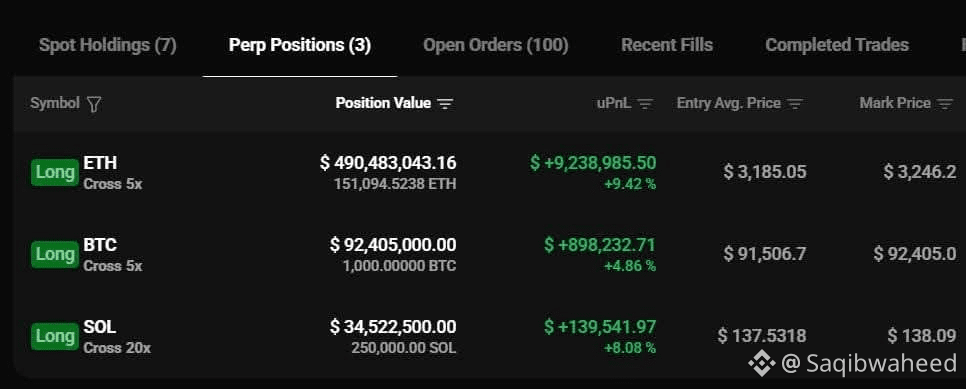This screenshot has height=389, width=966.
Task: Click the SOL symbol name
Action: [100, 327]
